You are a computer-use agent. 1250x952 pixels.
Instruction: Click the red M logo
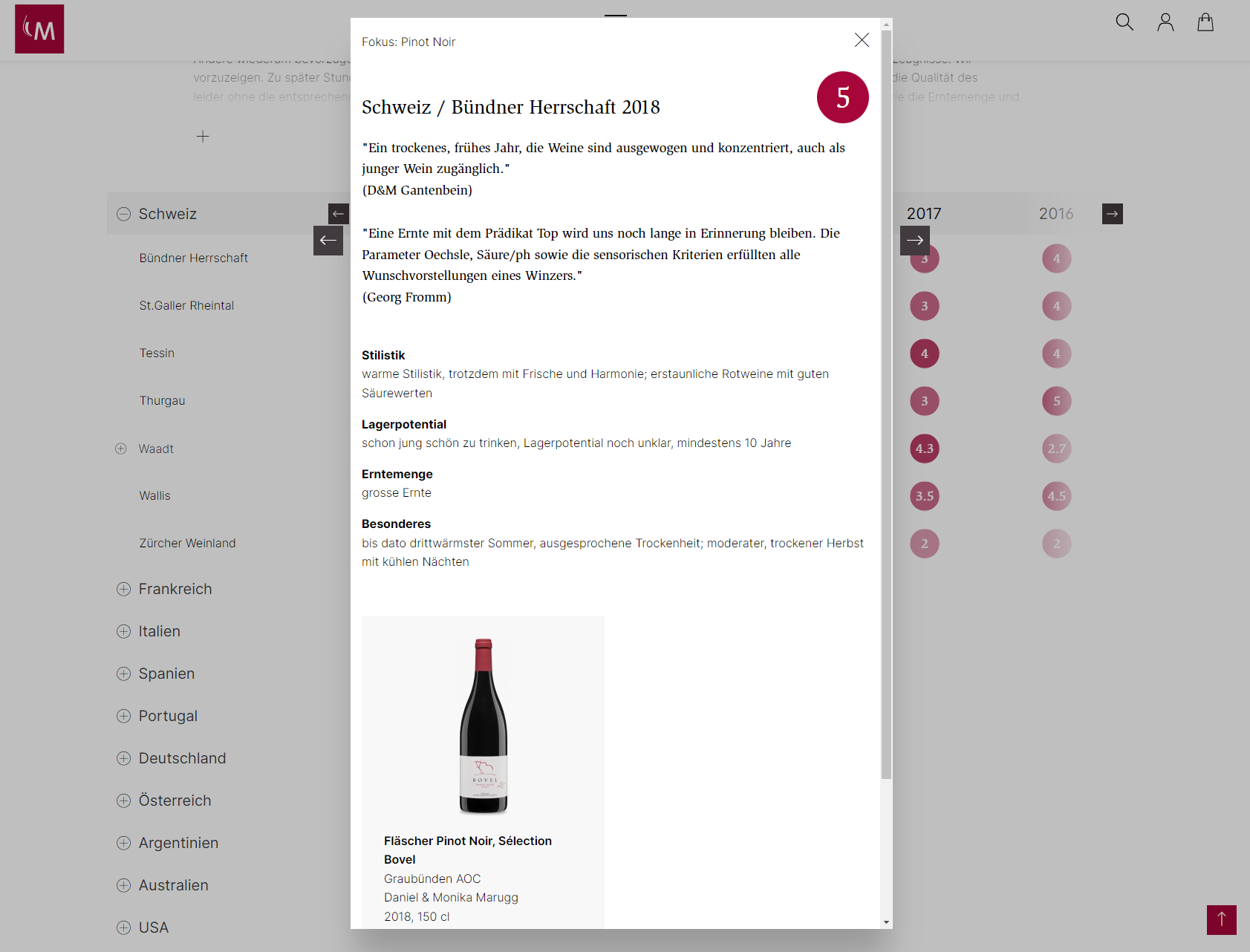(39, 29)
